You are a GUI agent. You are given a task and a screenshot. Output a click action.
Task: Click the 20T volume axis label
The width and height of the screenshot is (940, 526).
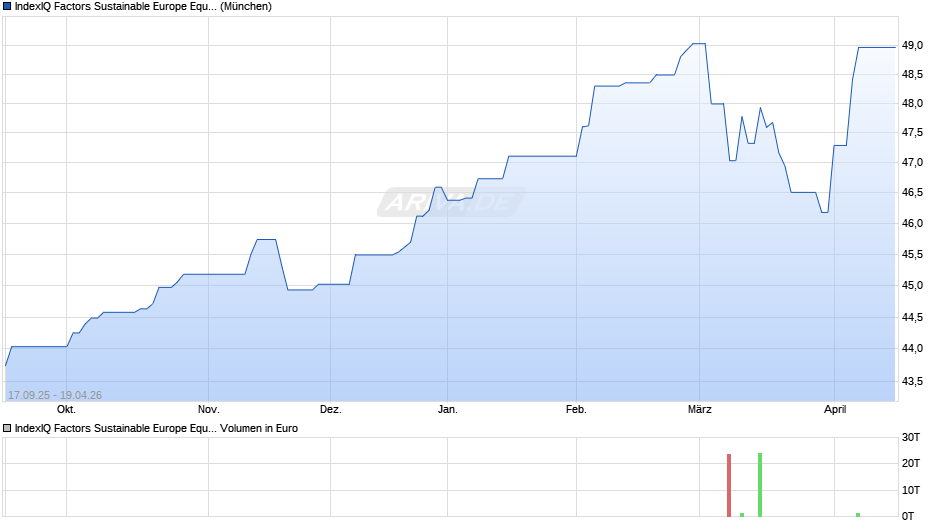pos(911,463)
